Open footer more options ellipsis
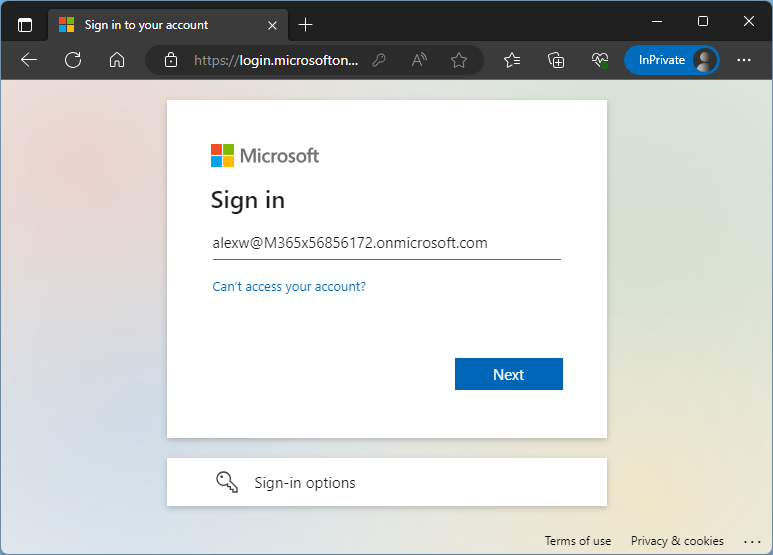 pyautogui.click(x=752, y=541)
